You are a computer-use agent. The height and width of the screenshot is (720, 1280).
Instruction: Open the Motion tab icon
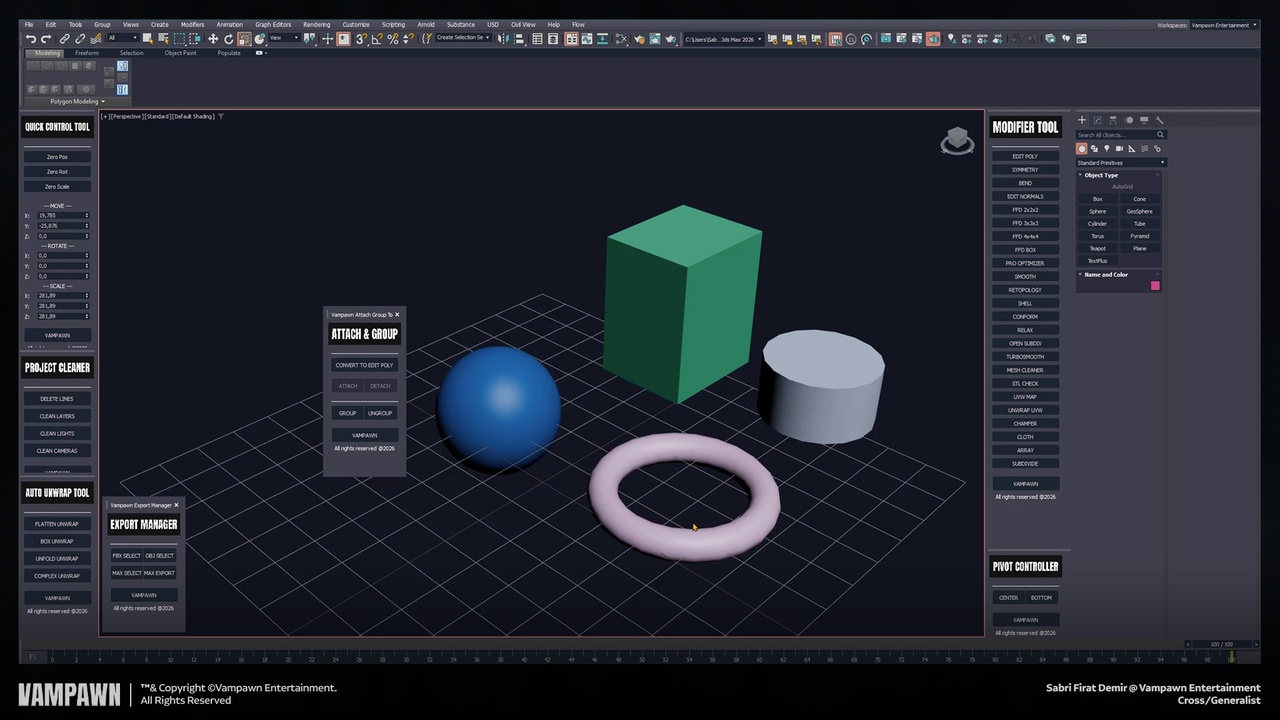coord(1129,120)
